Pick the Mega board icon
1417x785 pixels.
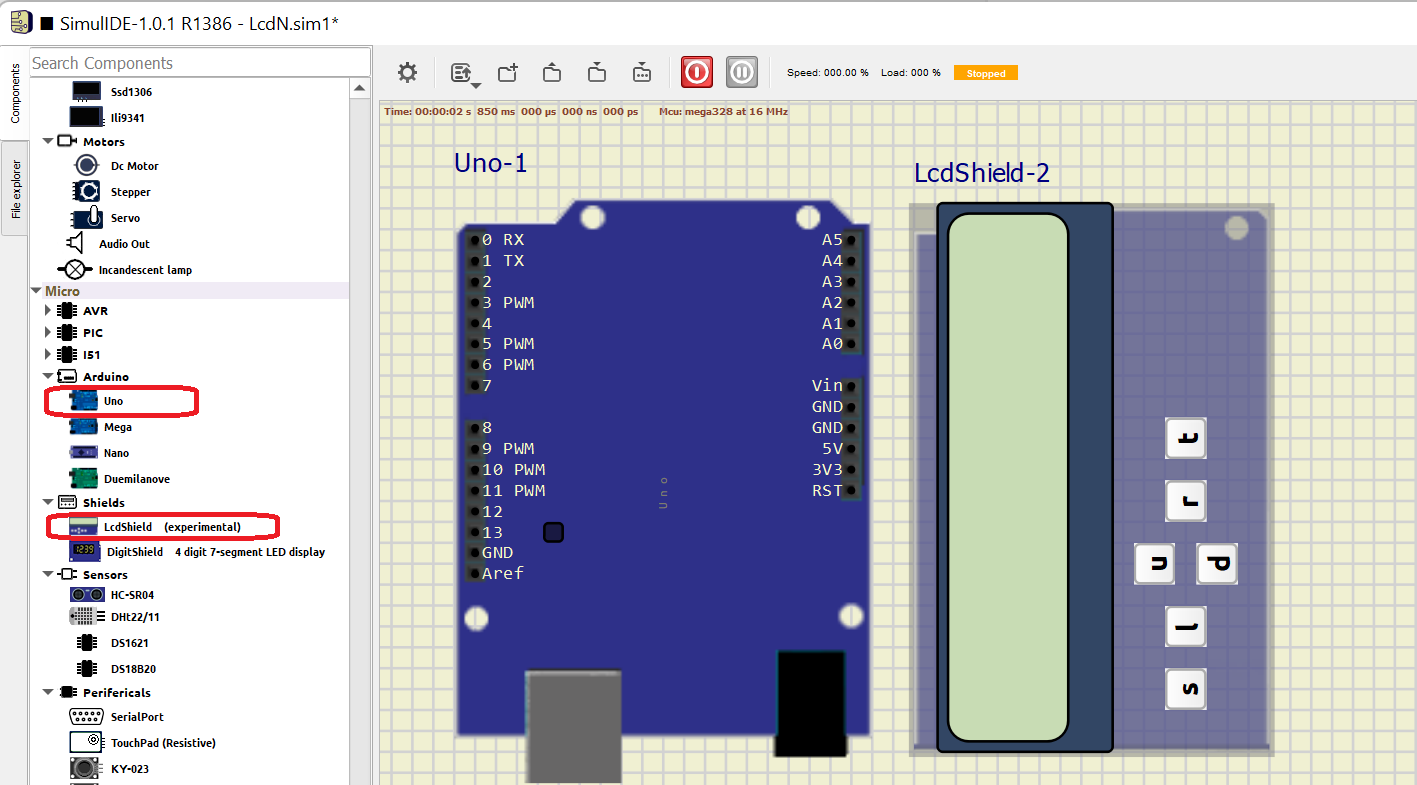[84, 427]
